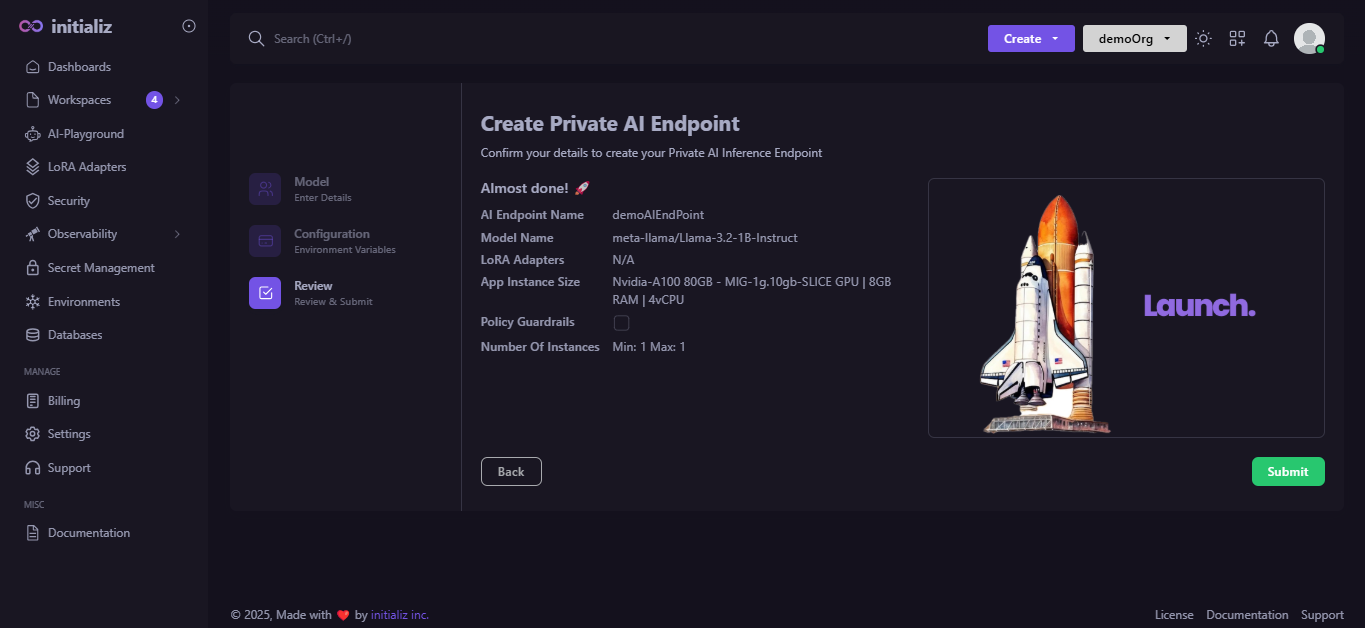The image size is (1365, 628).
Task: Select the Configuration step icon
Action: click(x=265, y=241)
